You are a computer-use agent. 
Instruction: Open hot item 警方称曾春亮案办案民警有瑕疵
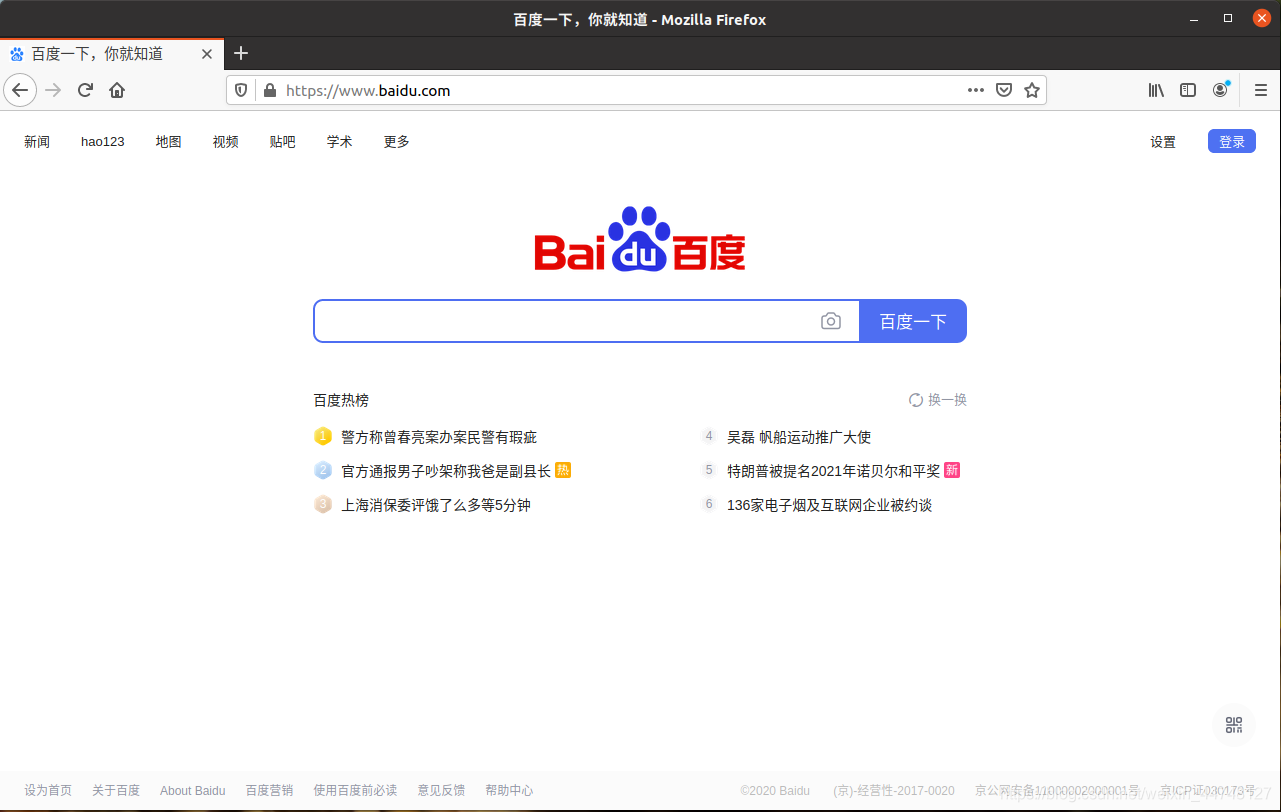coord(439,437)
